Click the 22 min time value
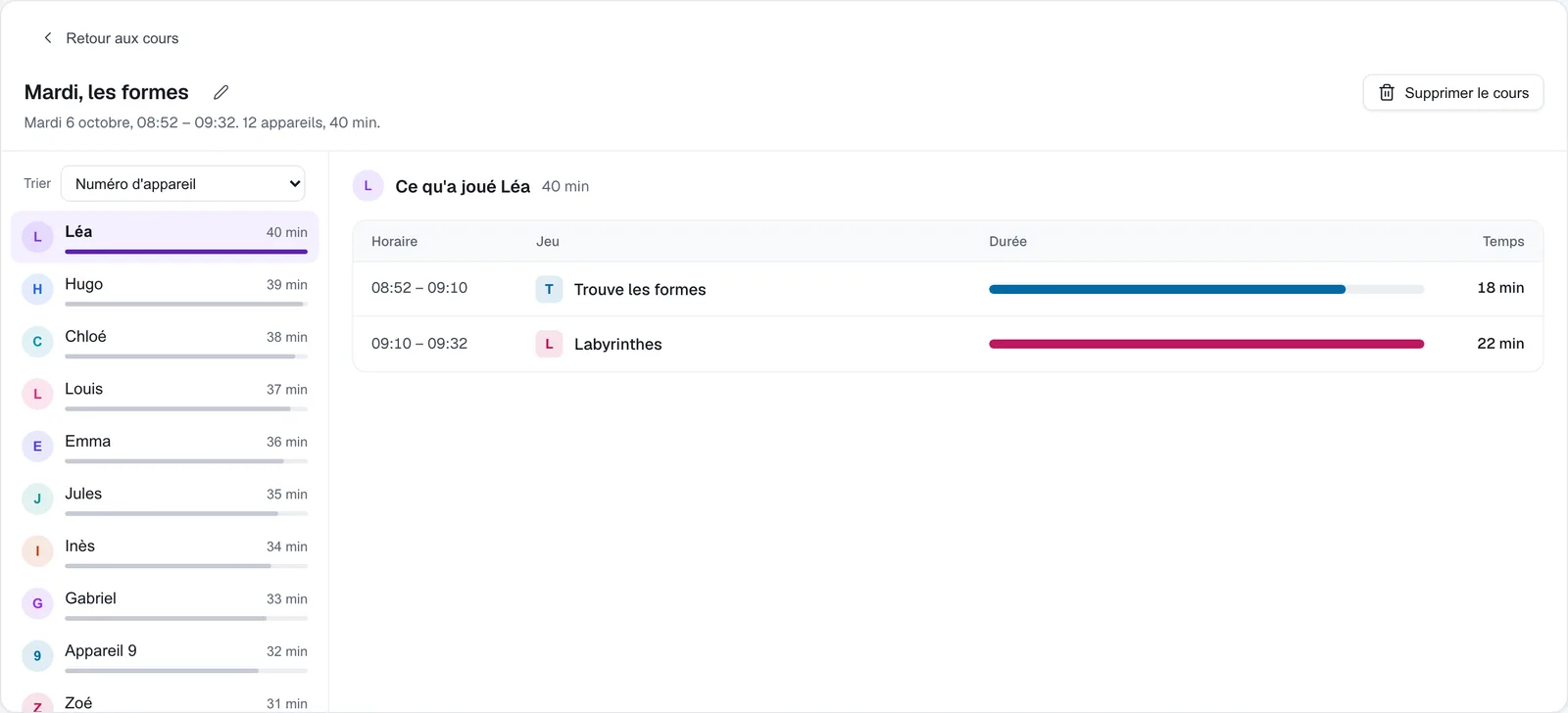Viewport: 1568px width, 713px height. pyautogui.click(x=1500, y=344)
